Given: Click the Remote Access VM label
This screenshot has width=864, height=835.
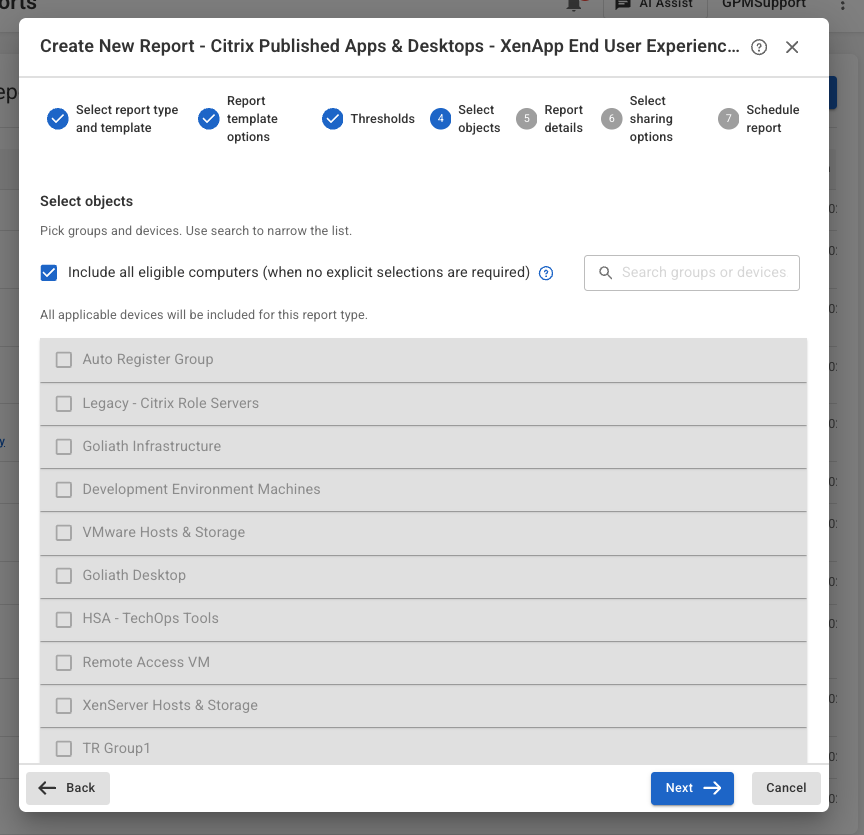Looking at the screenshot, I should pyautogui.click(x=146, y=662).
